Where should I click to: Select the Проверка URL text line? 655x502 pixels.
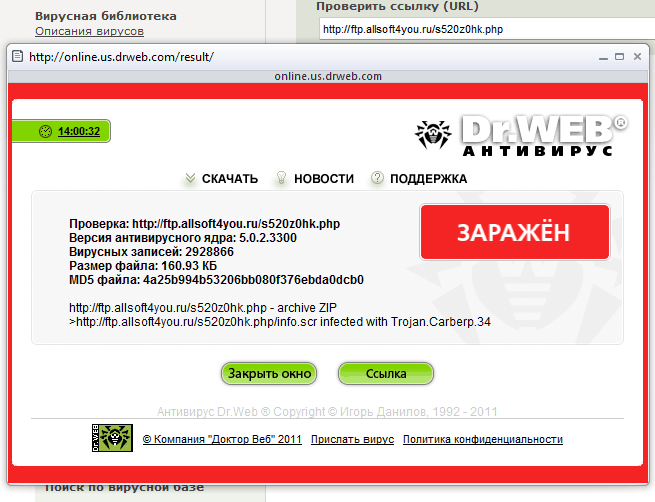205,224
